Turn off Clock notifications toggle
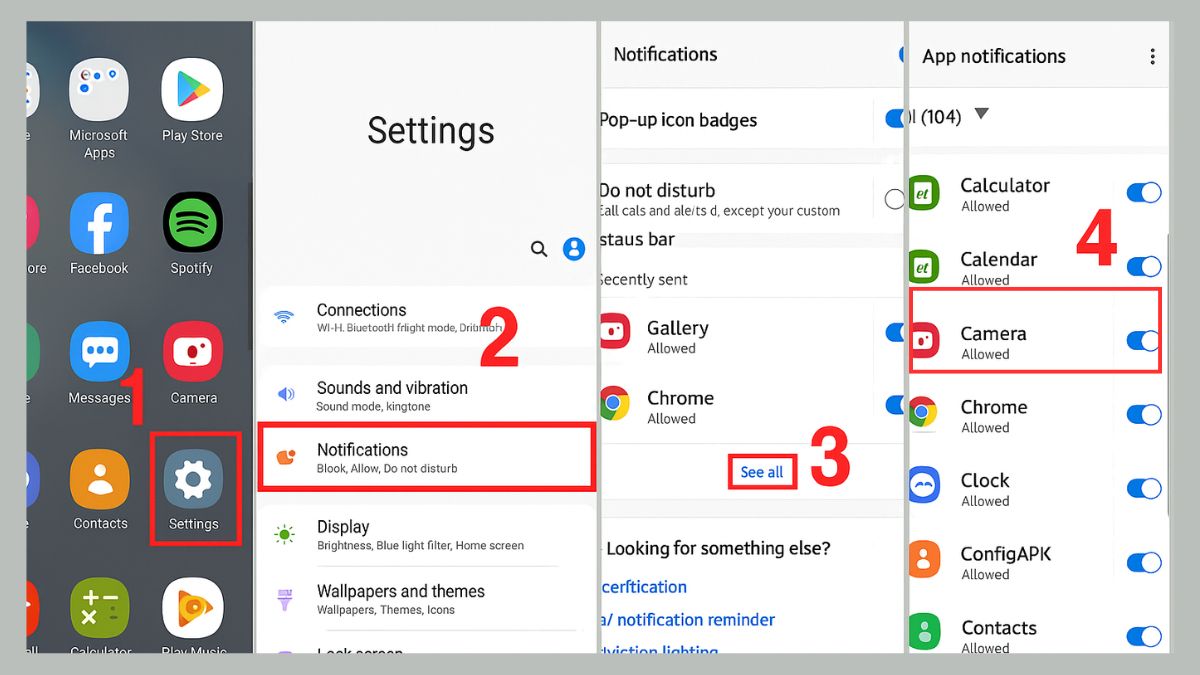This screenshot has height=675, width=1200. click(x=1143, y=489)
